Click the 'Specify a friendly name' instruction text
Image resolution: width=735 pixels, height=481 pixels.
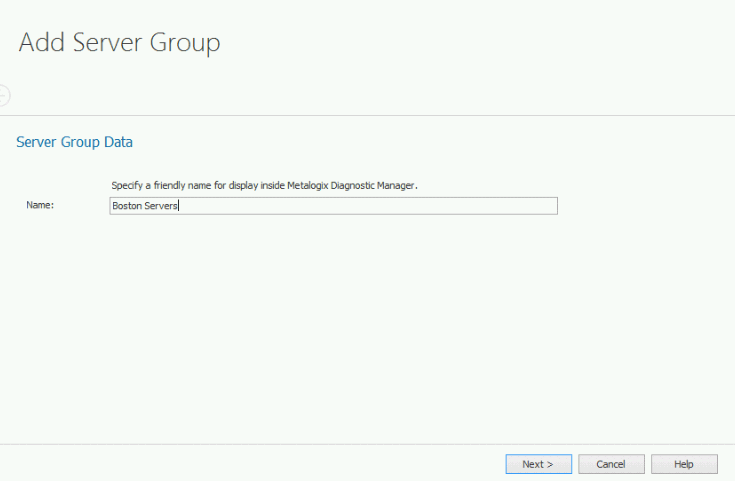tap(264, 186)
